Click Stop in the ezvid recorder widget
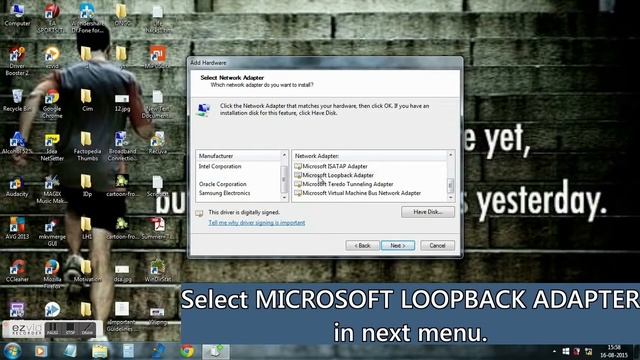This screenshot has height=360, width=640. point(70,329)
